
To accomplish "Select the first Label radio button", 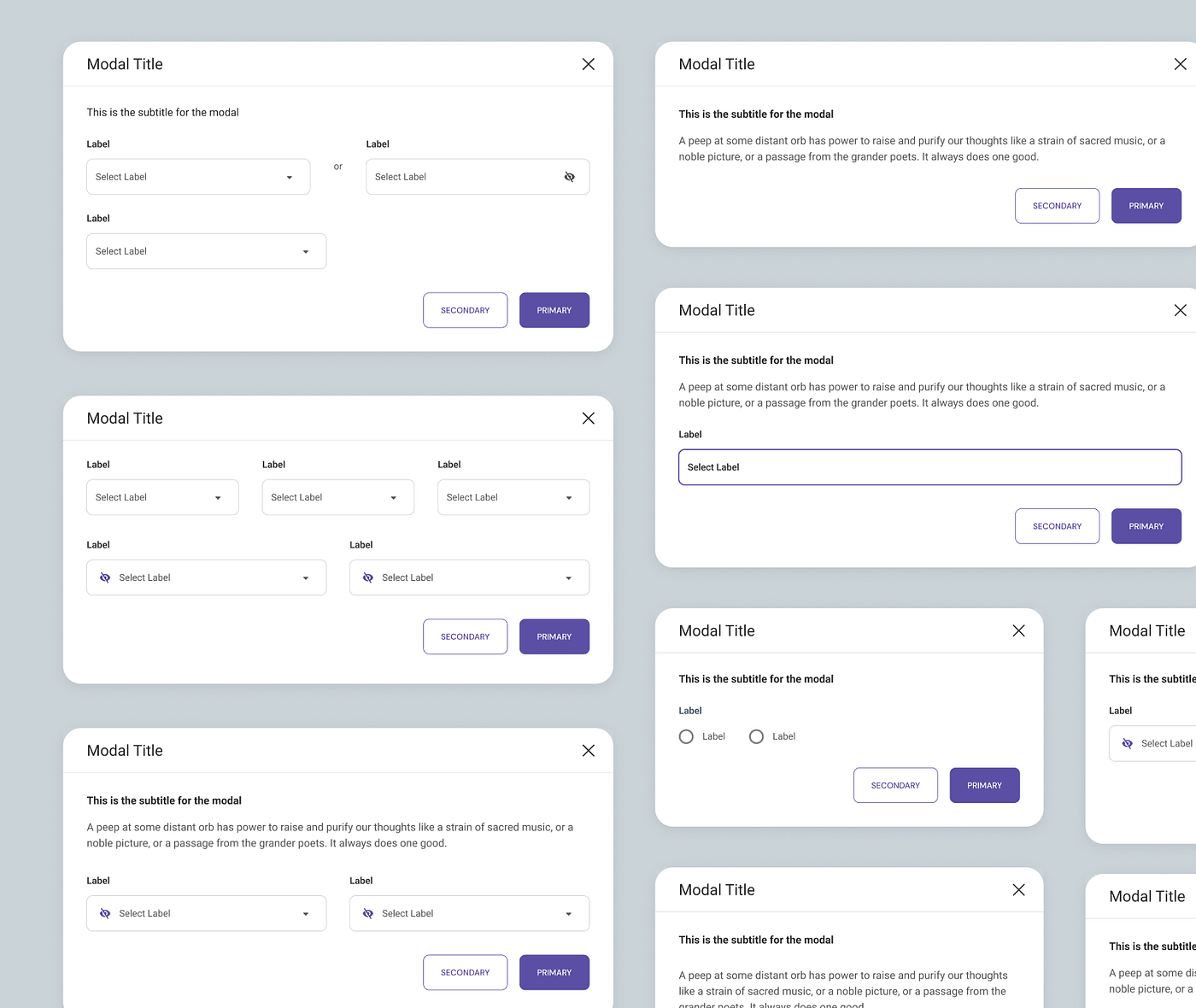I will 686,736.
